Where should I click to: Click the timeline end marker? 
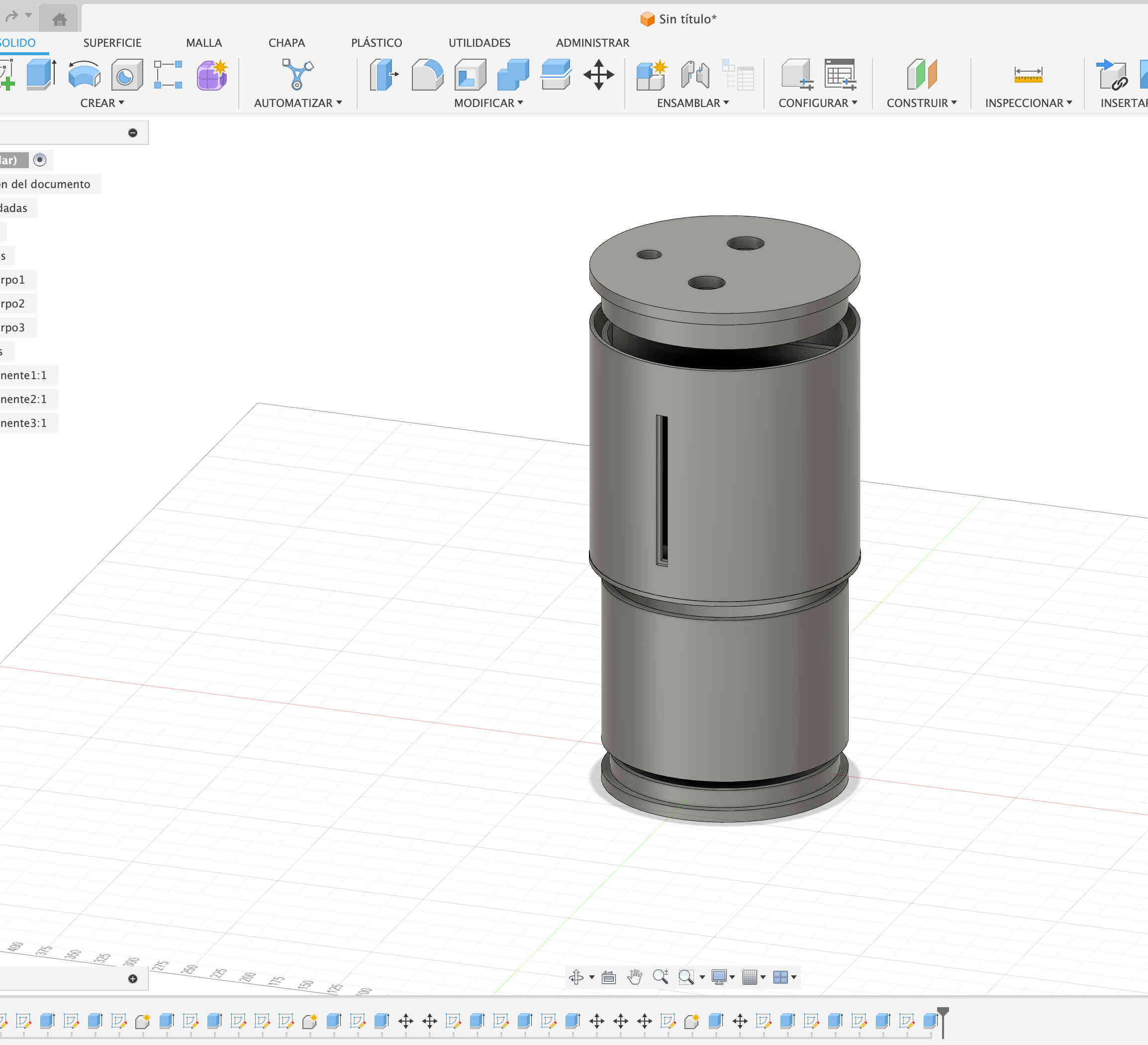[943, 1021]
